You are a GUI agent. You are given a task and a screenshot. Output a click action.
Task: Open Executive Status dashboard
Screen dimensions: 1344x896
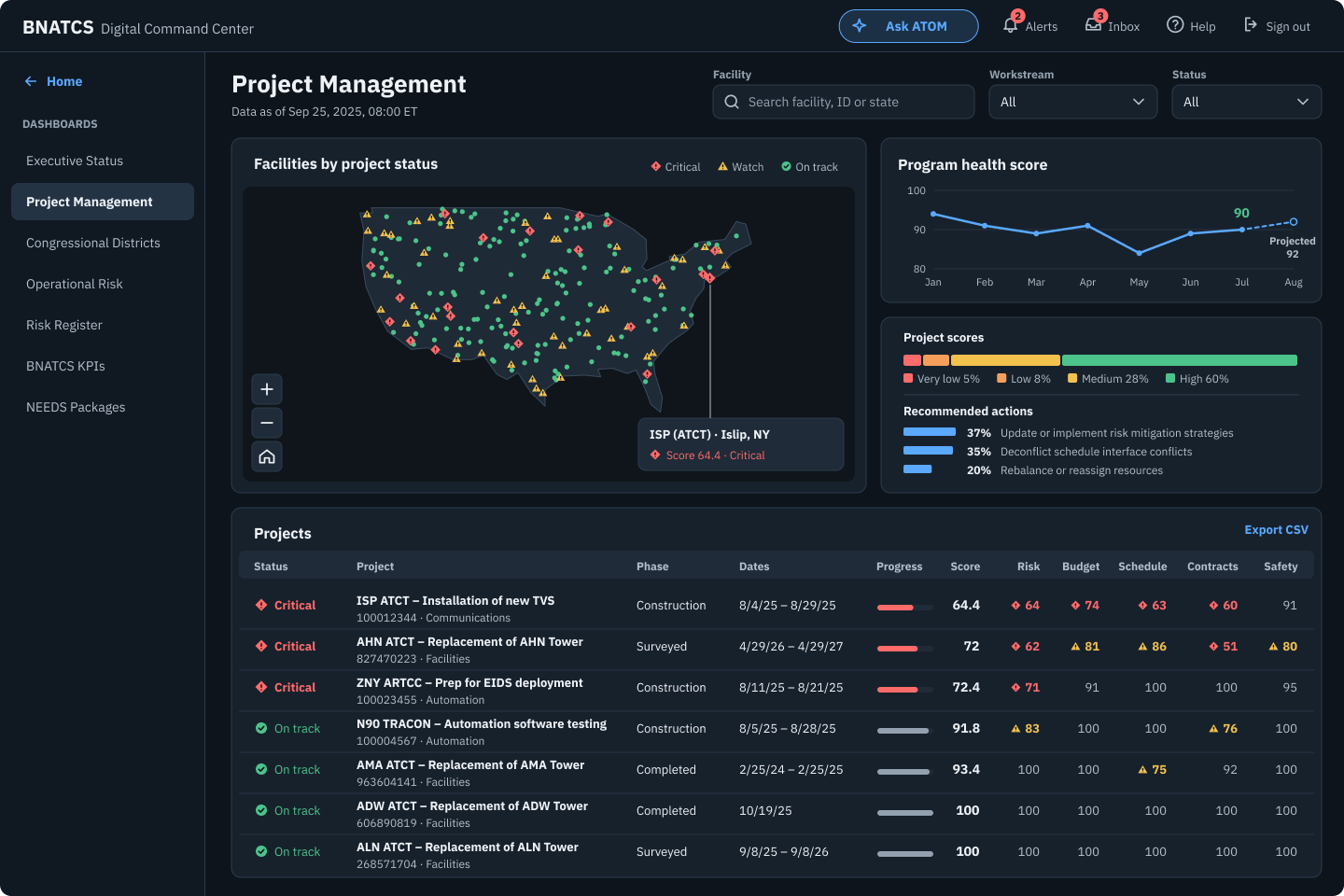(x=103, y=161)
